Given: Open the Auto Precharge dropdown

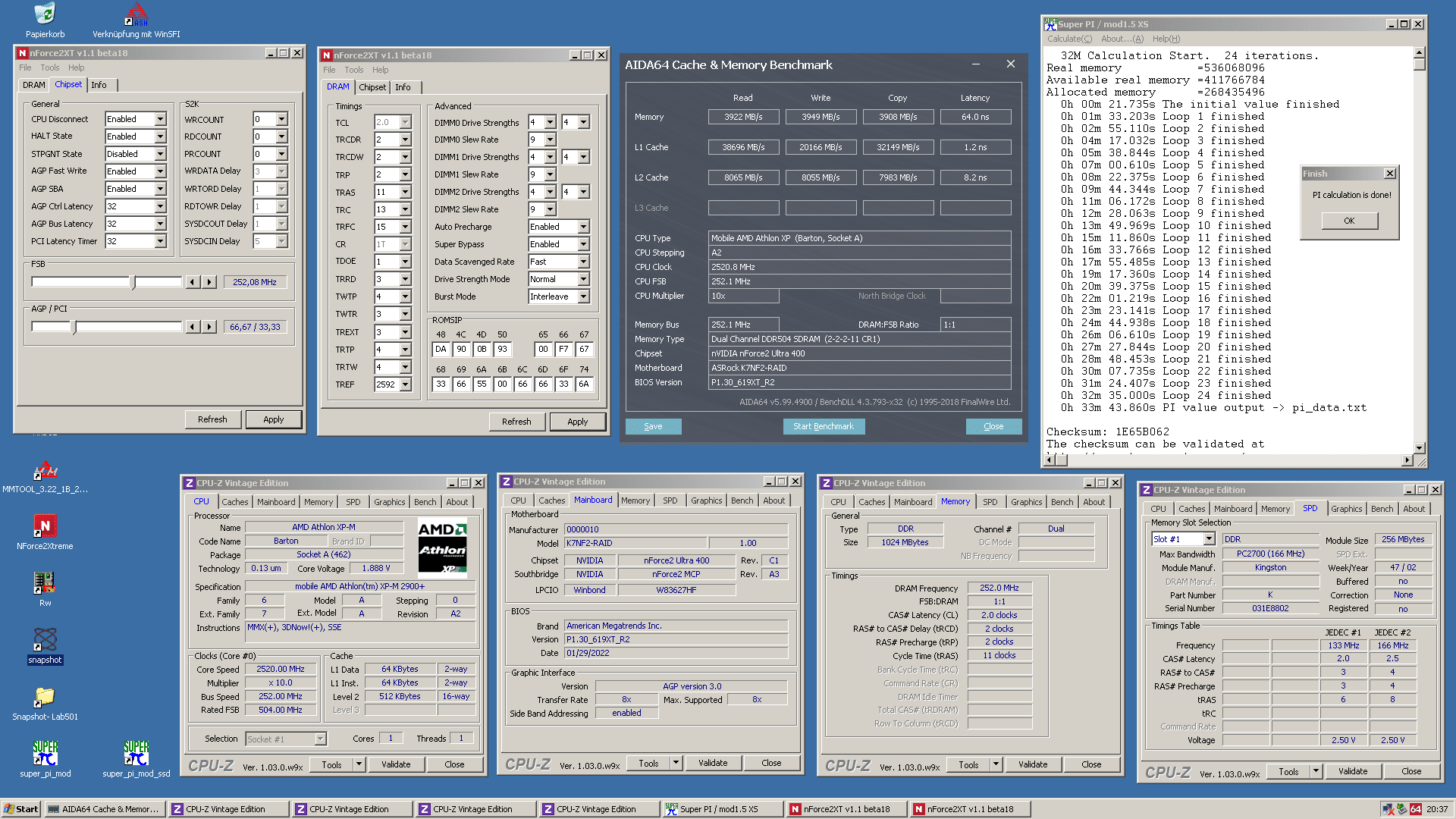Looking at the screenshot, I should point(583,227).
